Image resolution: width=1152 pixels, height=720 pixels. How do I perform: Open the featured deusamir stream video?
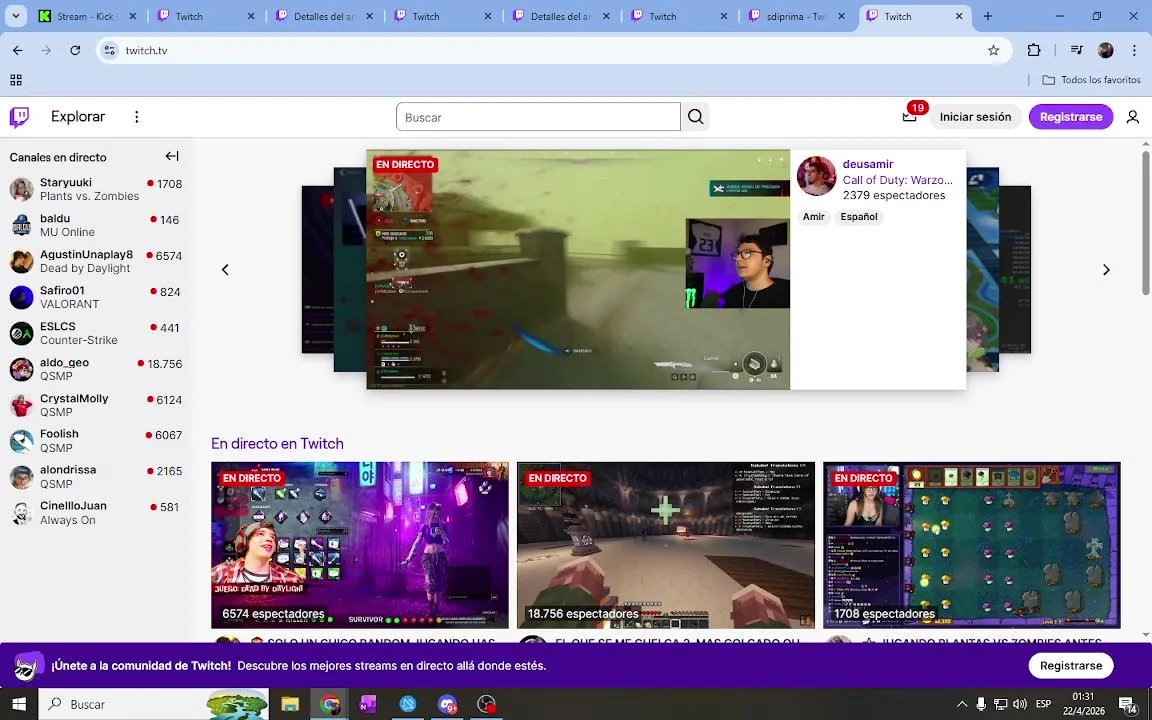[x=578, y=270]
